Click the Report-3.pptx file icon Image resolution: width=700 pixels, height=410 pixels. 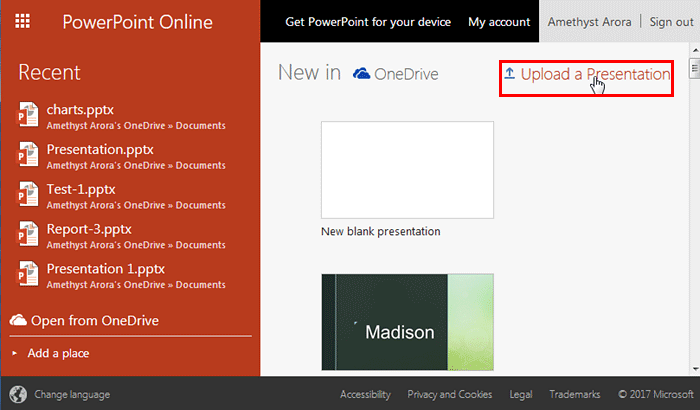(27, 234)
